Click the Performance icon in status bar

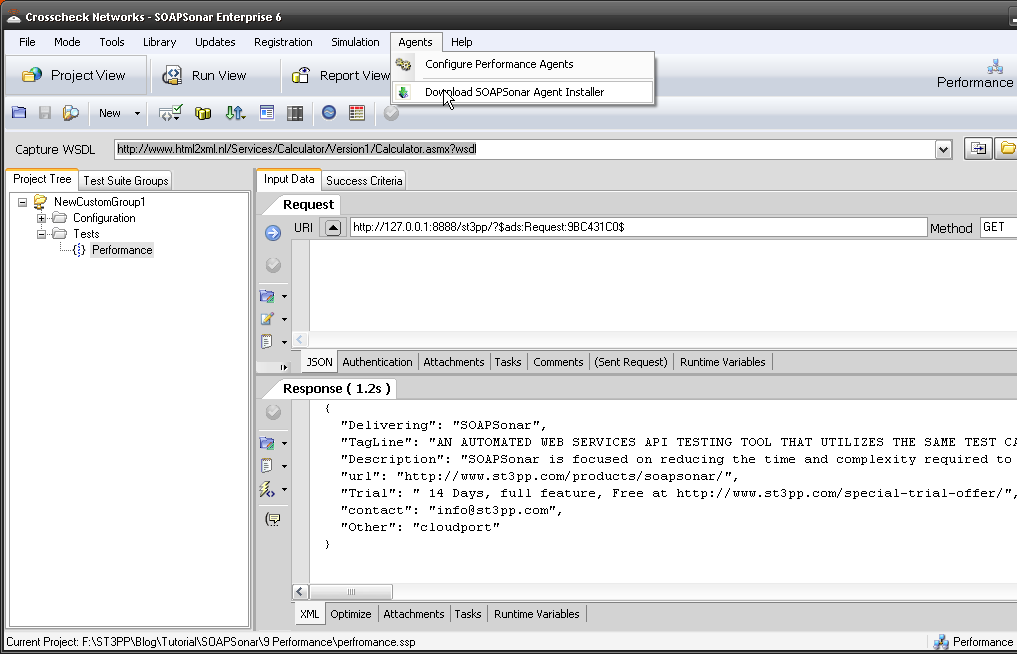tap(941, 642)
